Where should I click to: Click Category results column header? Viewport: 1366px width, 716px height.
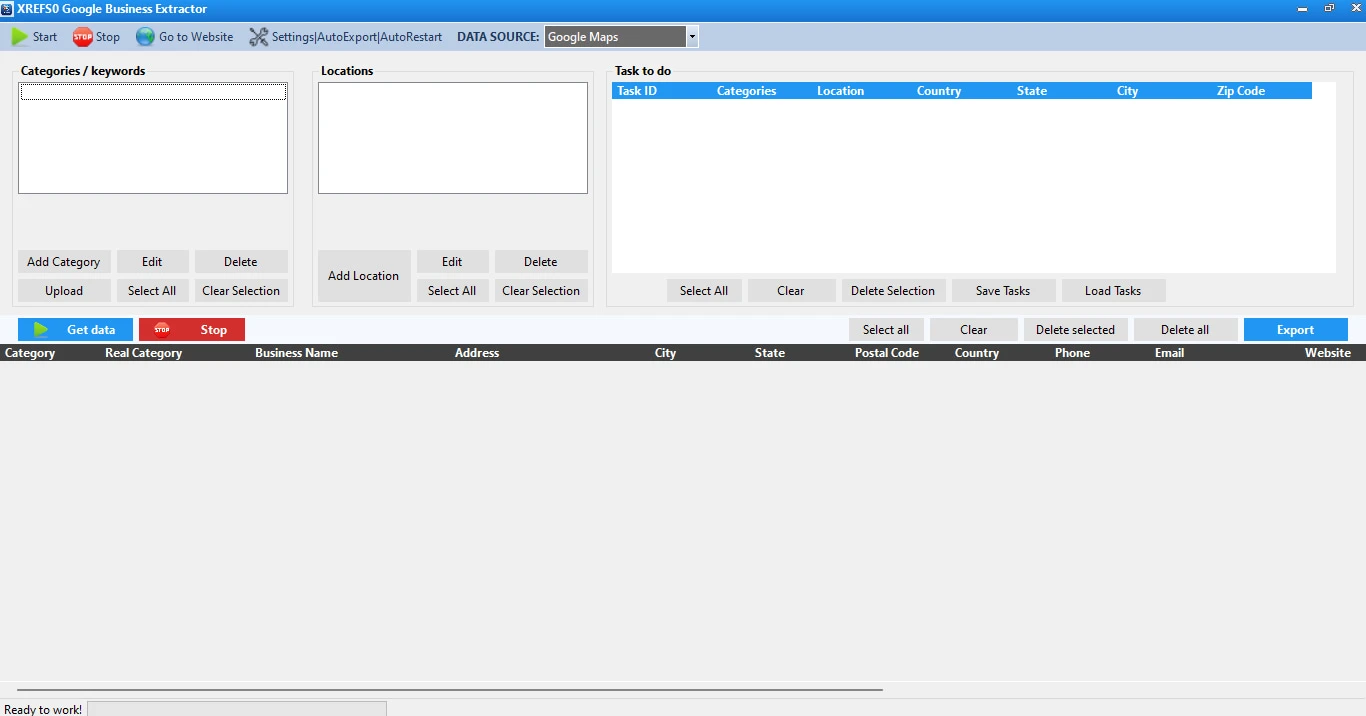pyautogui.click(x=30, y=353)
